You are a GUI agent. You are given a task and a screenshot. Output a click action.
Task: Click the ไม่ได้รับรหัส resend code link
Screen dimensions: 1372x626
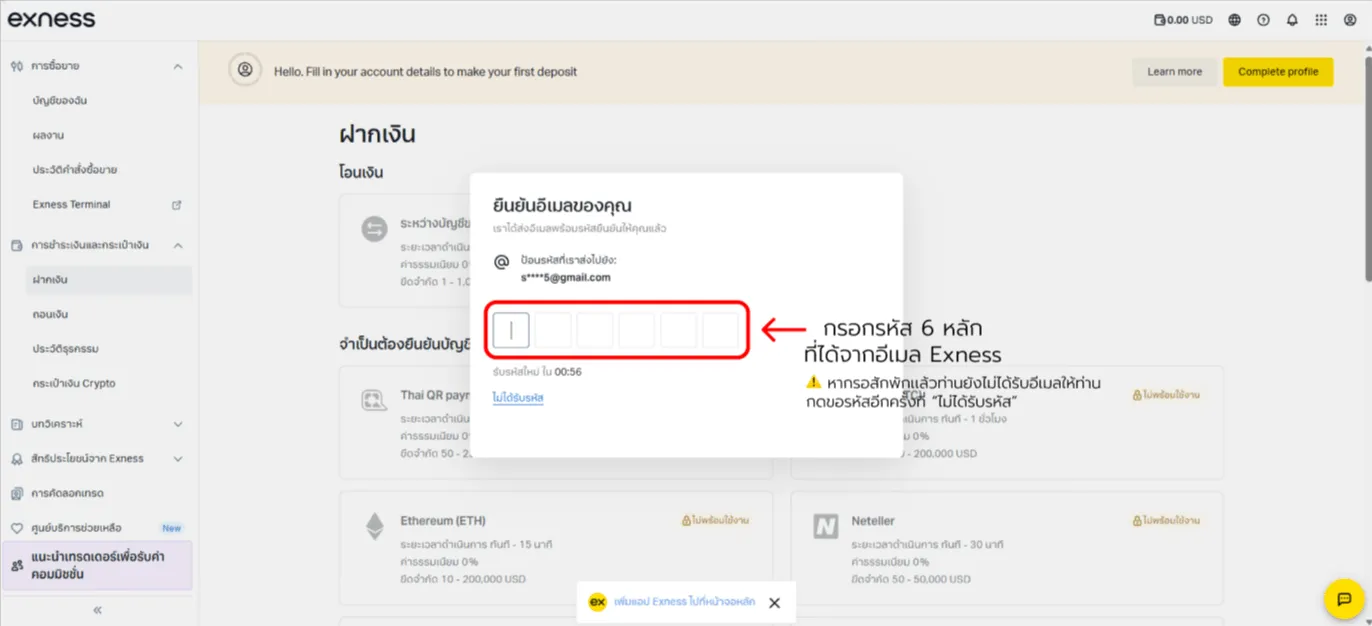[518, 398]
